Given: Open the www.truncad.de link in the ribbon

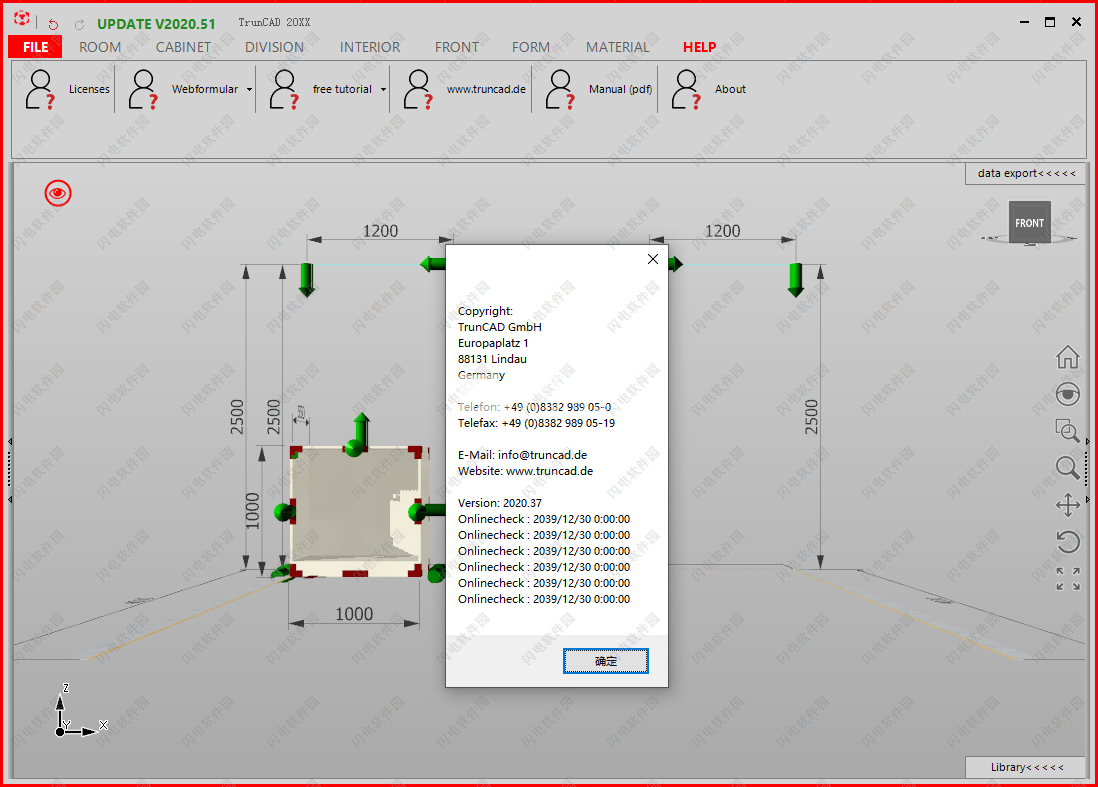Looking at the screenshot, I should [486, 90].
